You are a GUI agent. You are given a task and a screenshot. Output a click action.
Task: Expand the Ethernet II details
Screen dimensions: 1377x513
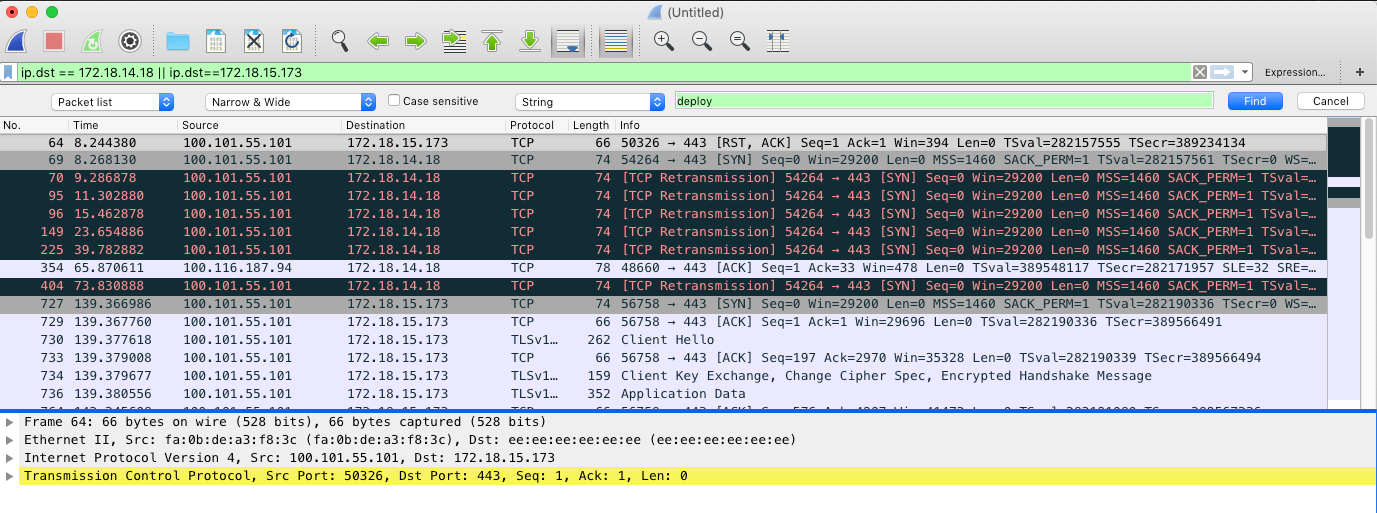10,440
